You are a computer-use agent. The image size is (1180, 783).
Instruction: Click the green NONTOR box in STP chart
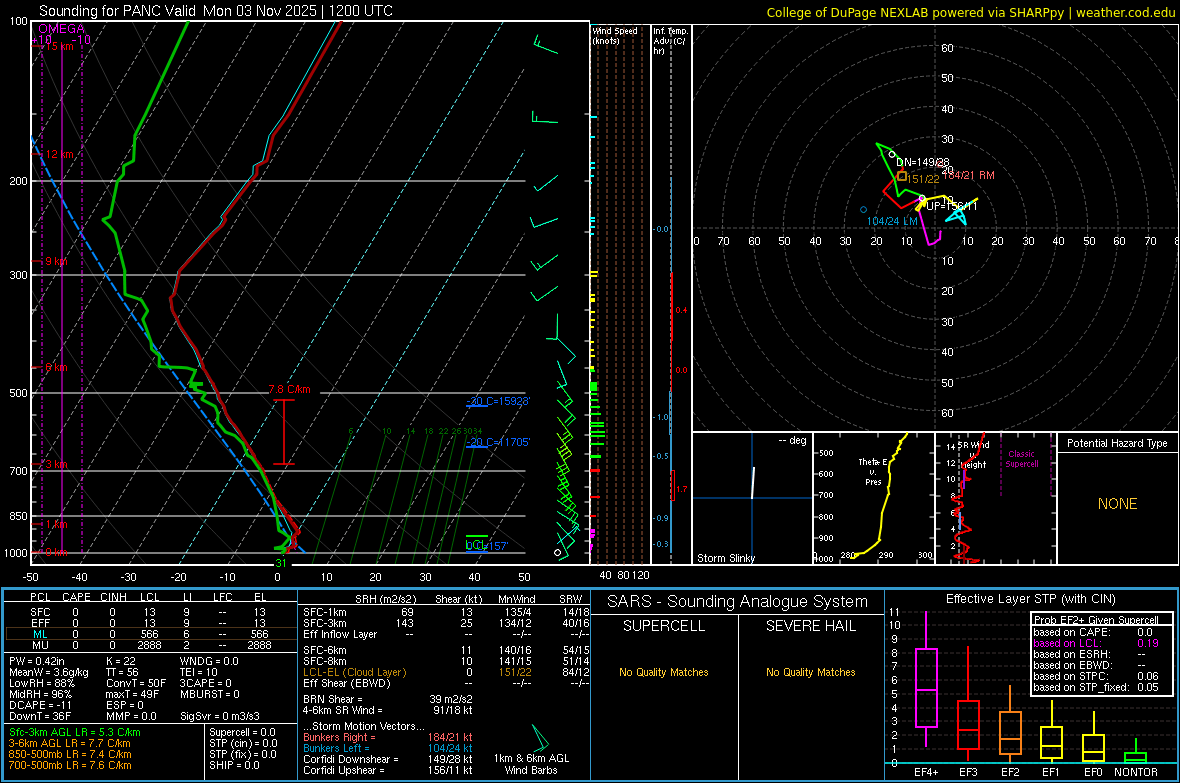click(x=1135, y=757)
